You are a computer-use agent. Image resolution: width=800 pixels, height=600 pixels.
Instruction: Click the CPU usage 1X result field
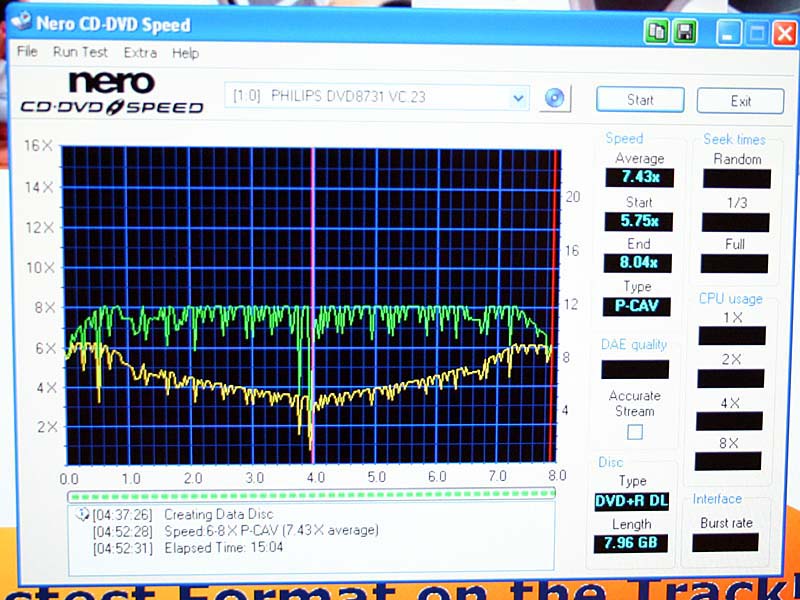click(x=732, y=336)
